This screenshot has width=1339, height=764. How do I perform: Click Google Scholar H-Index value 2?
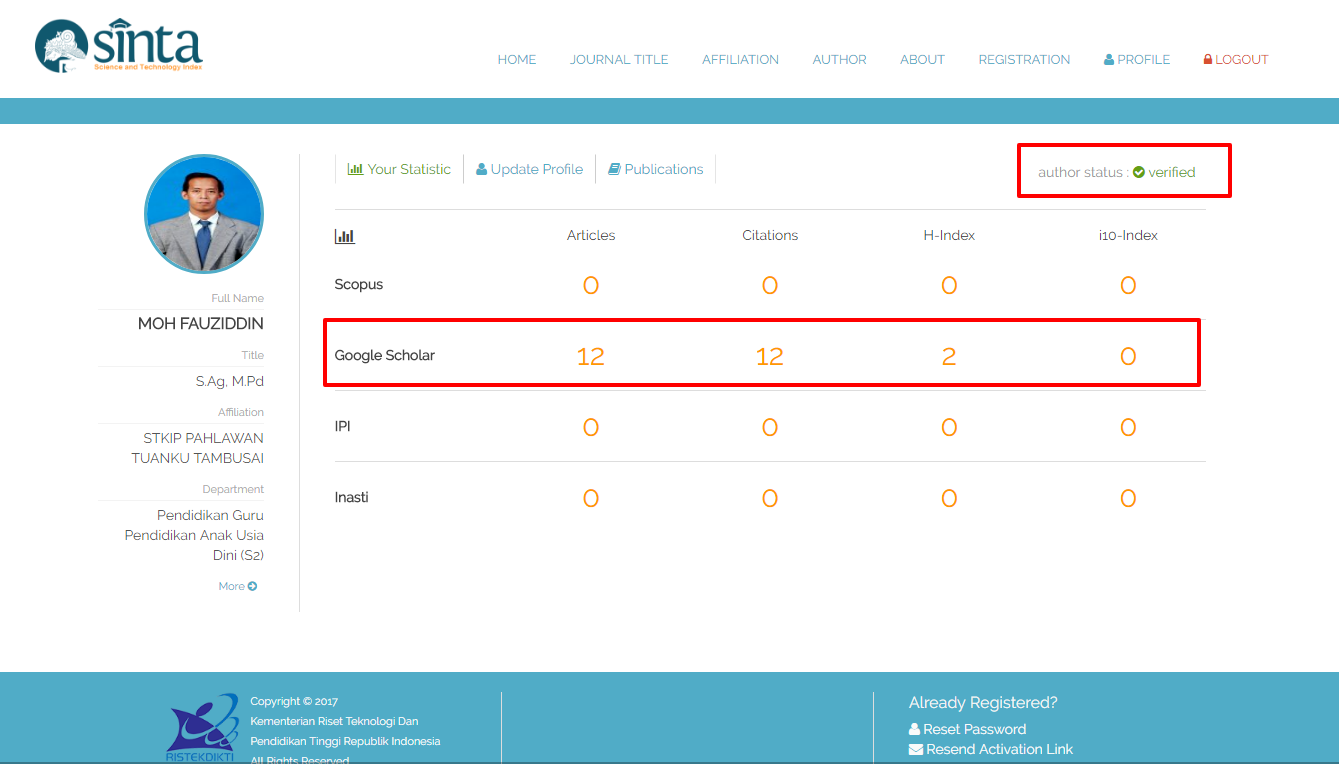pos(949,356)
